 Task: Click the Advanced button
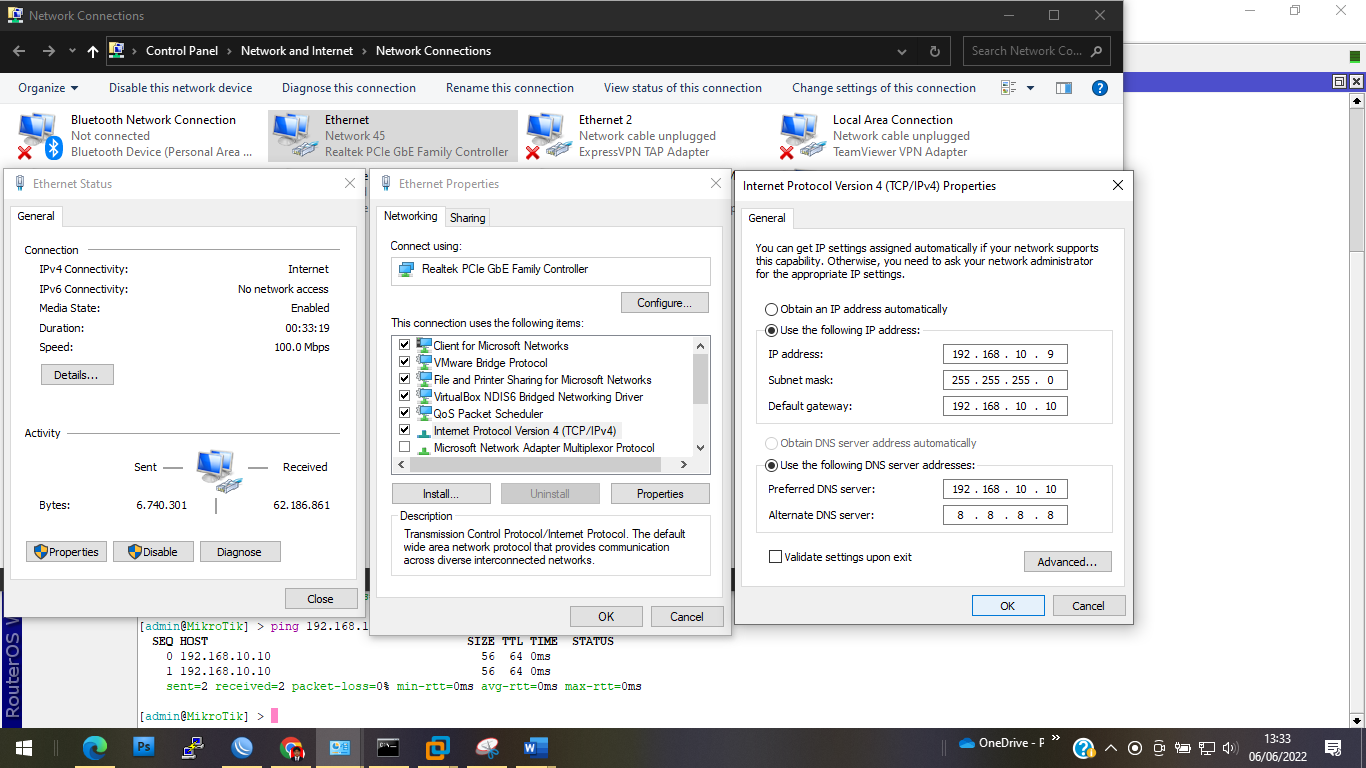[1067, 562]
